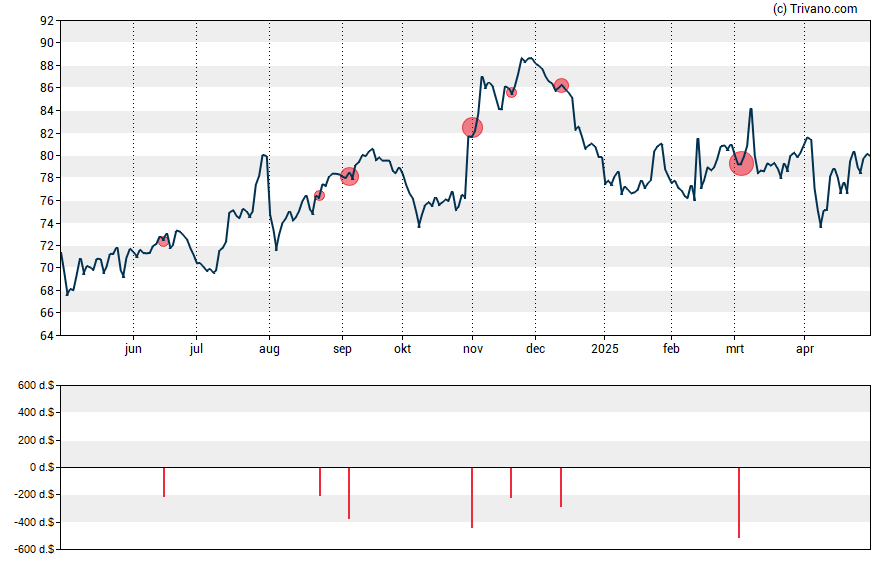Click the red bar in mid-June lower chart
This screenshot has height=565, width=888.
(x=164, y=482)
